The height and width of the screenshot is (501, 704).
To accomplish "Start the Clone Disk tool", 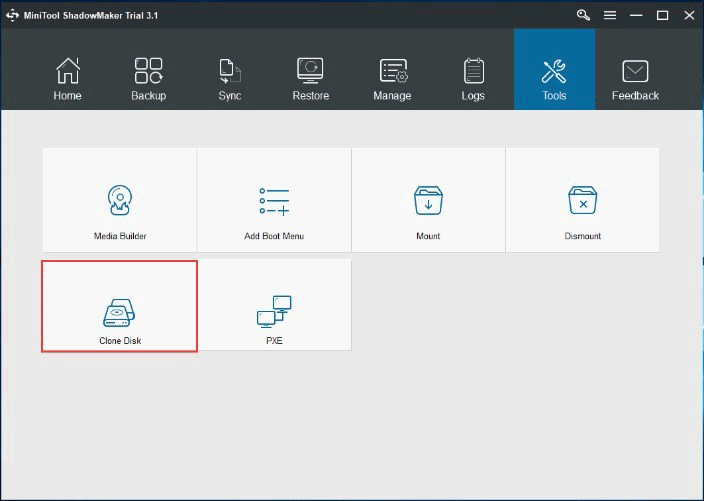I will 120,306.
